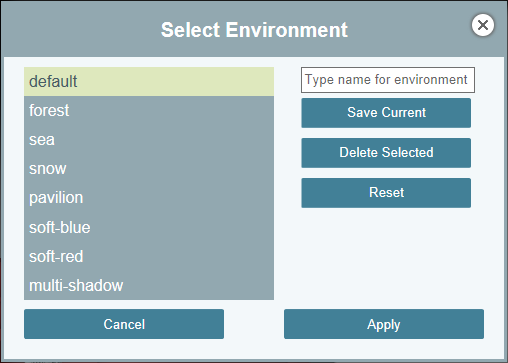Reset the environment list

(386, 193)
